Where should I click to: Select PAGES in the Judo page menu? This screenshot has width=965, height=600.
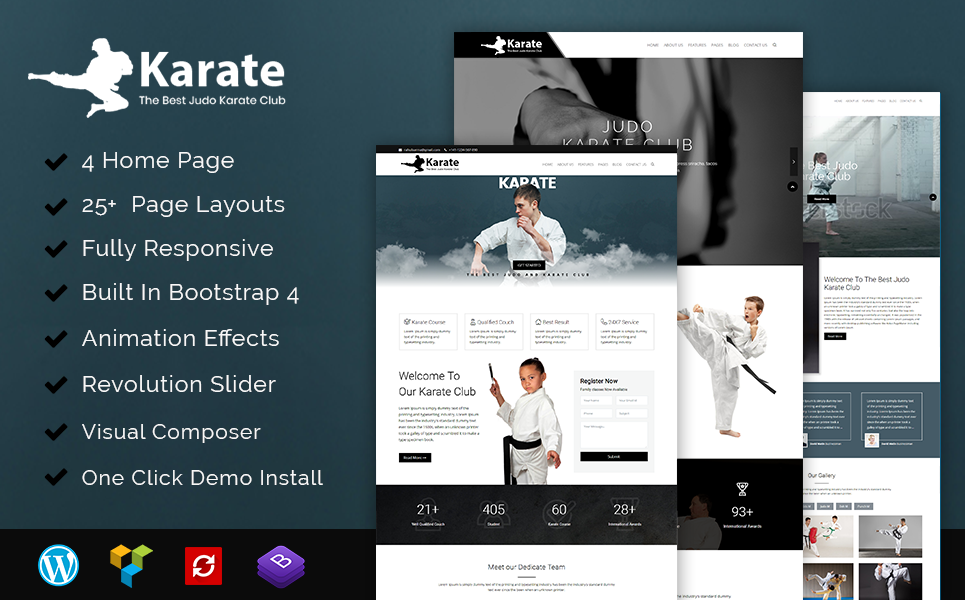pos(717,45)
